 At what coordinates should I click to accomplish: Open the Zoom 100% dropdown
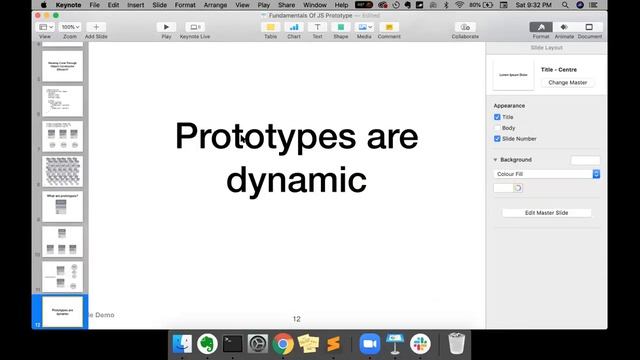pos(70,27)
